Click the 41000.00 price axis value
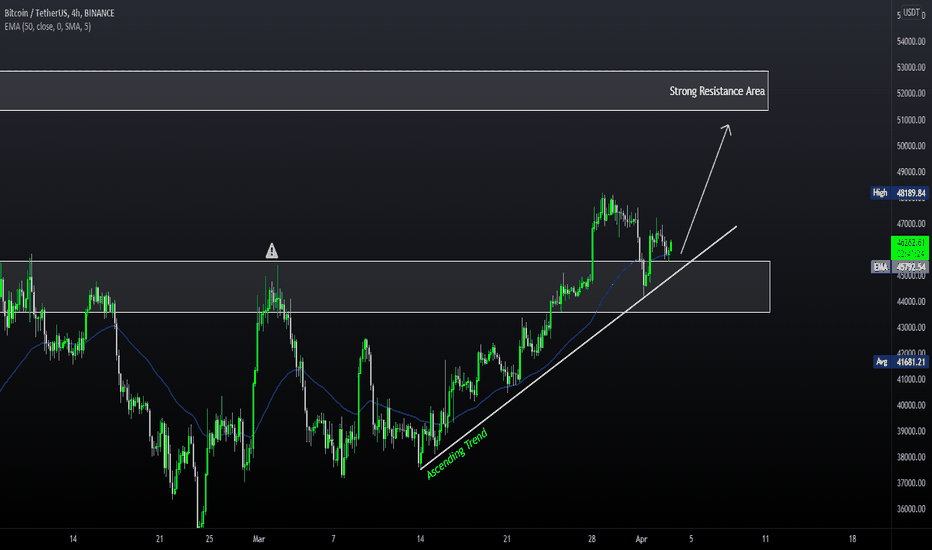This screenshot has width=932, height=550. click(911, 379)
